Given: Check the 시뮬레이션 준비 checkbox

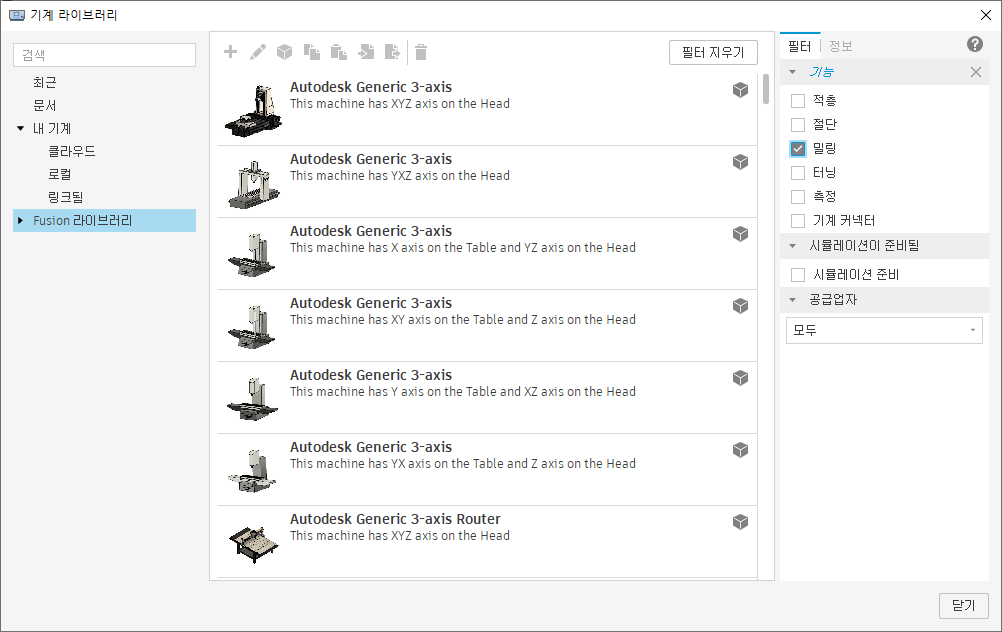Looking at the screenshot, I should (798, 275).
